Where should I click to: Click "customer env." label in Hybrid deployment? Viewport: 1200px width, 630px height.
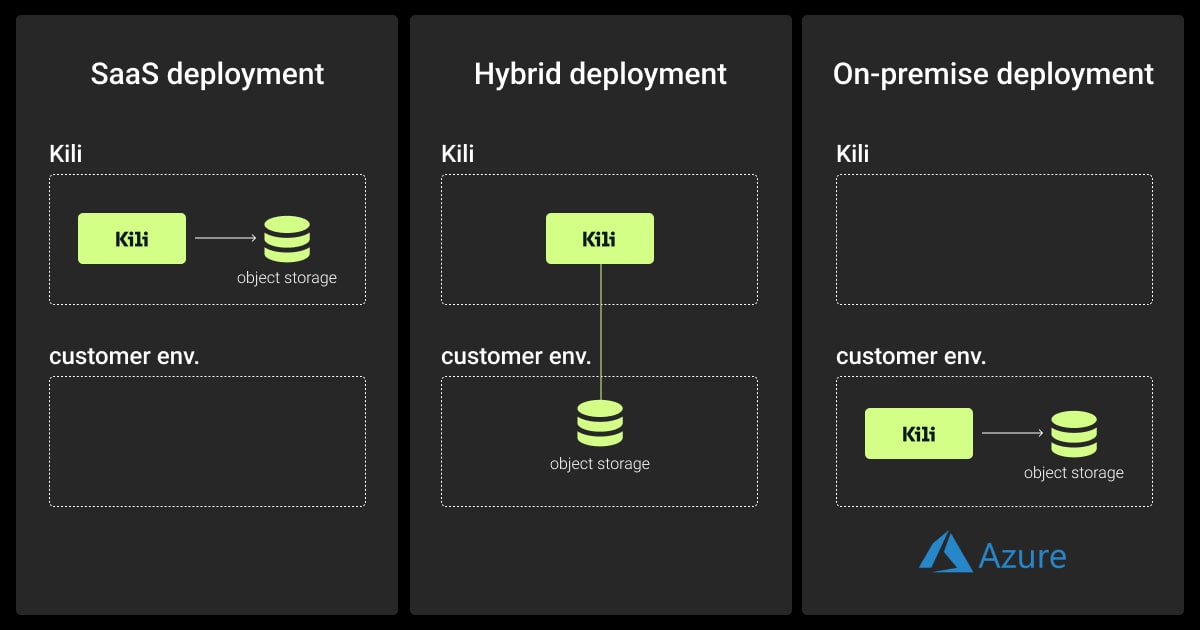[516, 356]
